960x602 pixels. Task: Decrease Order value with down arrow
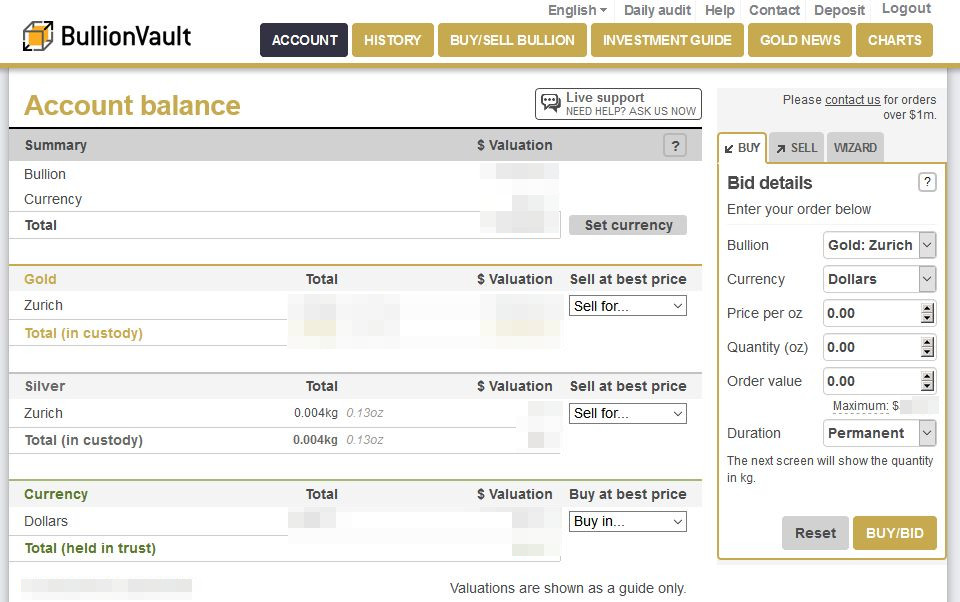point(928,386)
